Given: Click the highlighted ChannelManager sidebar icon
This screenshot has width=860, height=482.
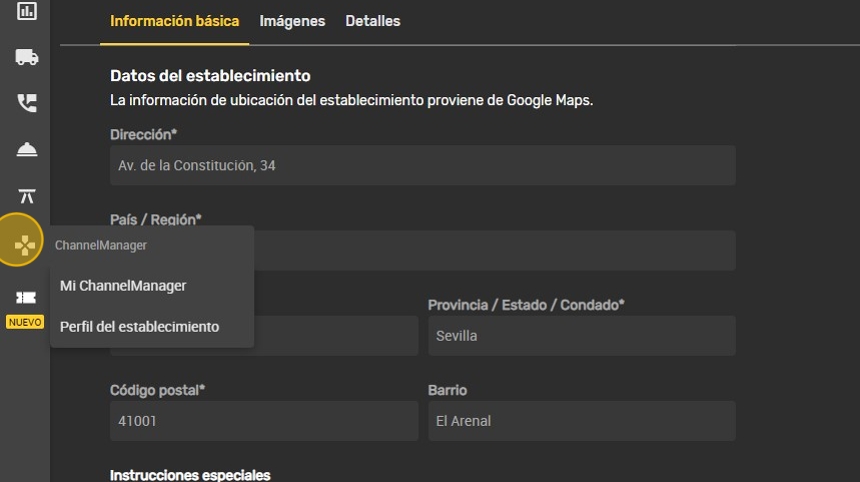Looking at the screenshot, I should point(22,242).
